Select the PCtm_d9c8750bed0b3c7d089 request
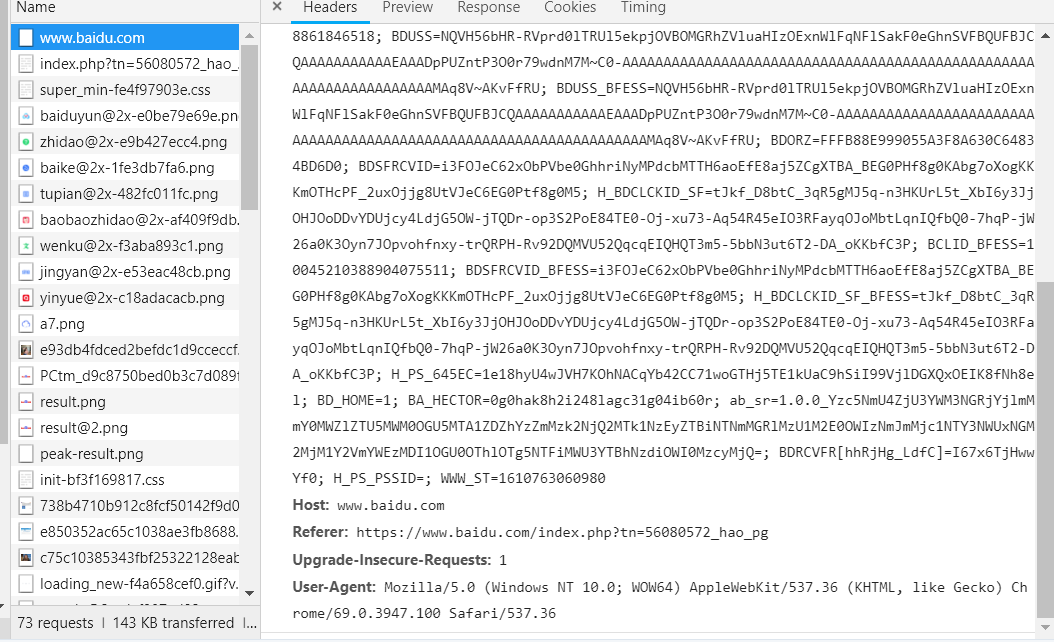 (125, 376)
